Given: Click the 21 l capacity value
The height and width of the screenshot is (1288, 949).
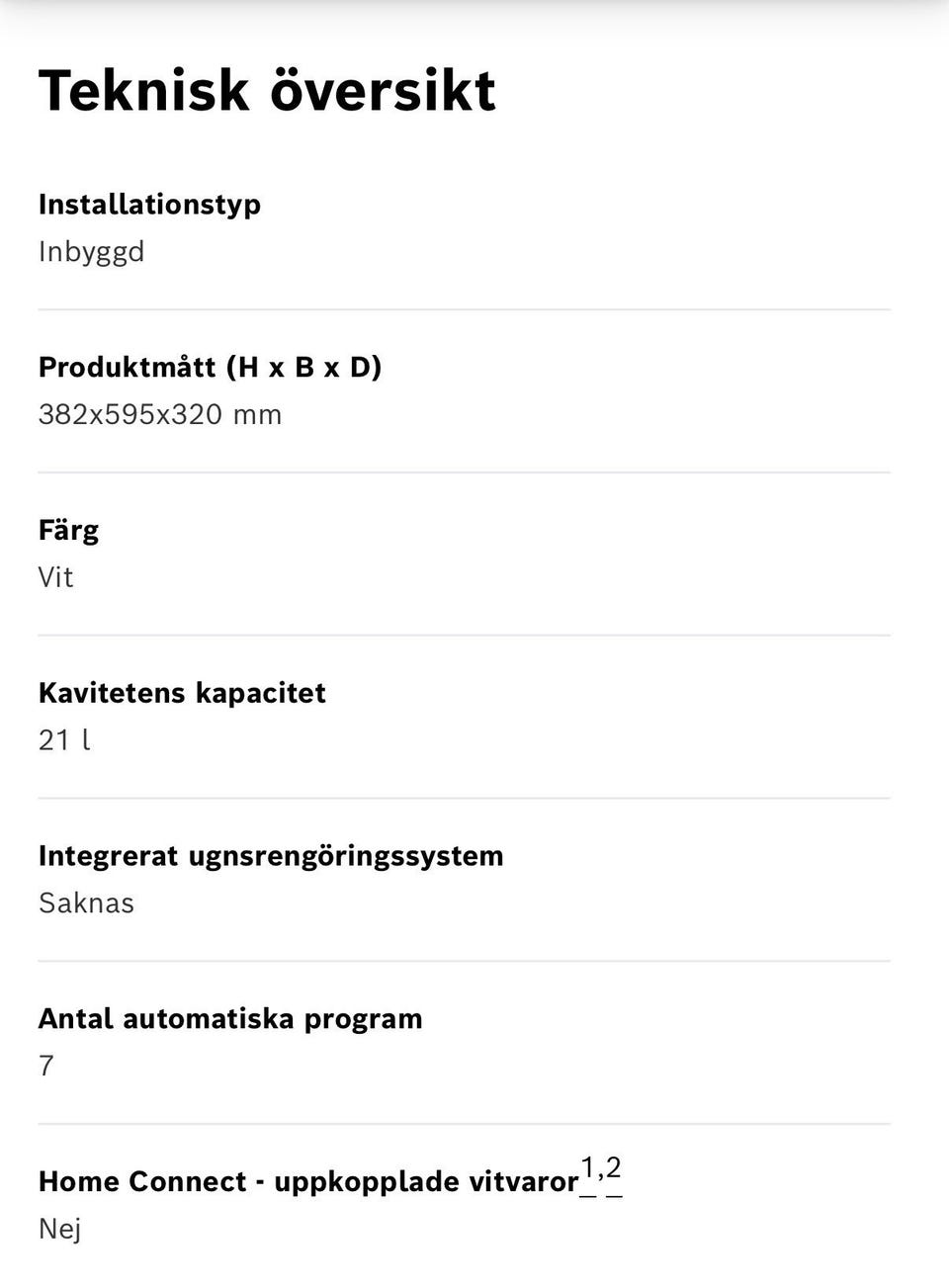Looking at the screenshot, I should pos(64,740).
